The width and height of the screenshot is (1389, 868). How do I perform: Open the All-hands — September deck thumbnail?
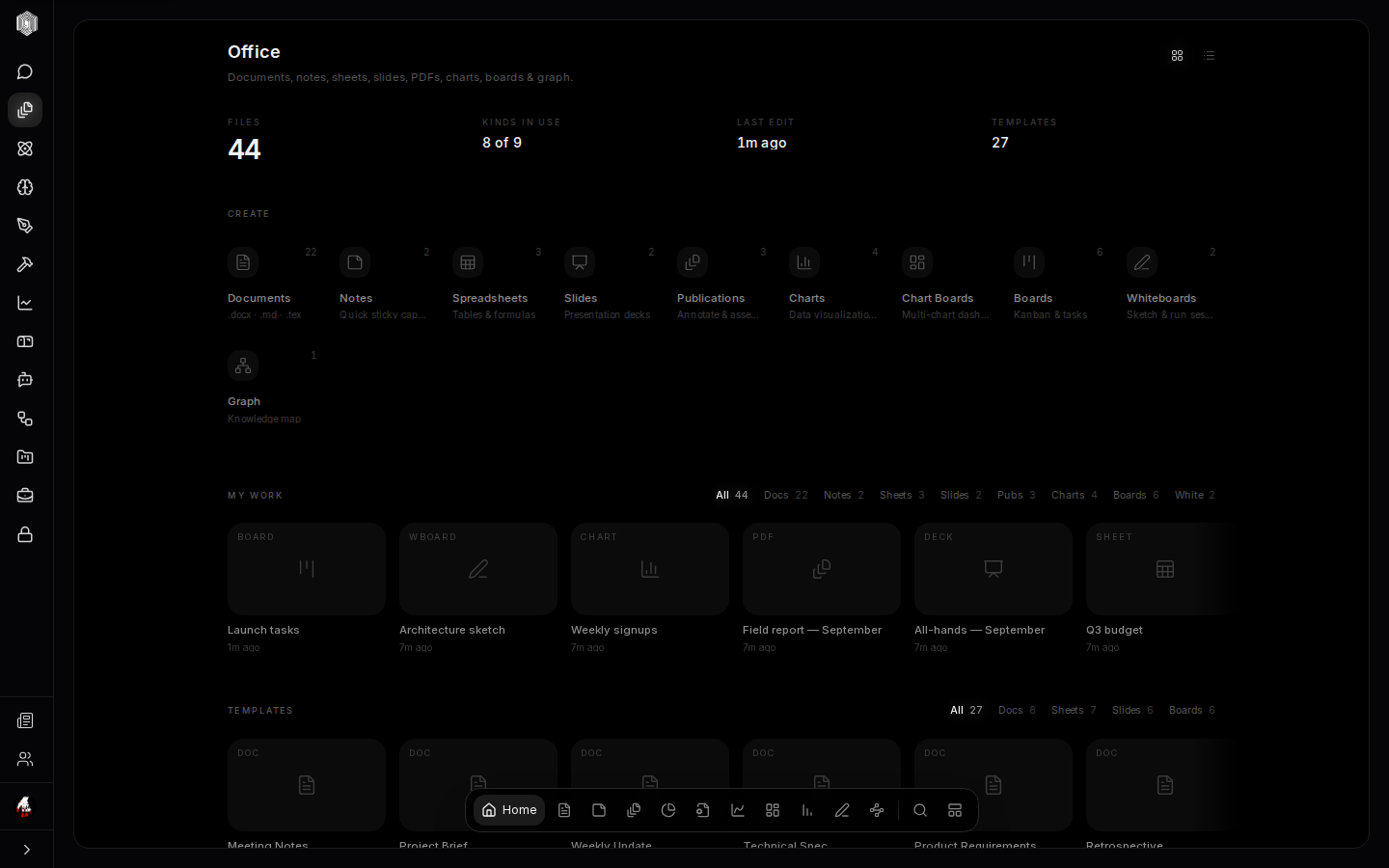(x=994, y=569)
